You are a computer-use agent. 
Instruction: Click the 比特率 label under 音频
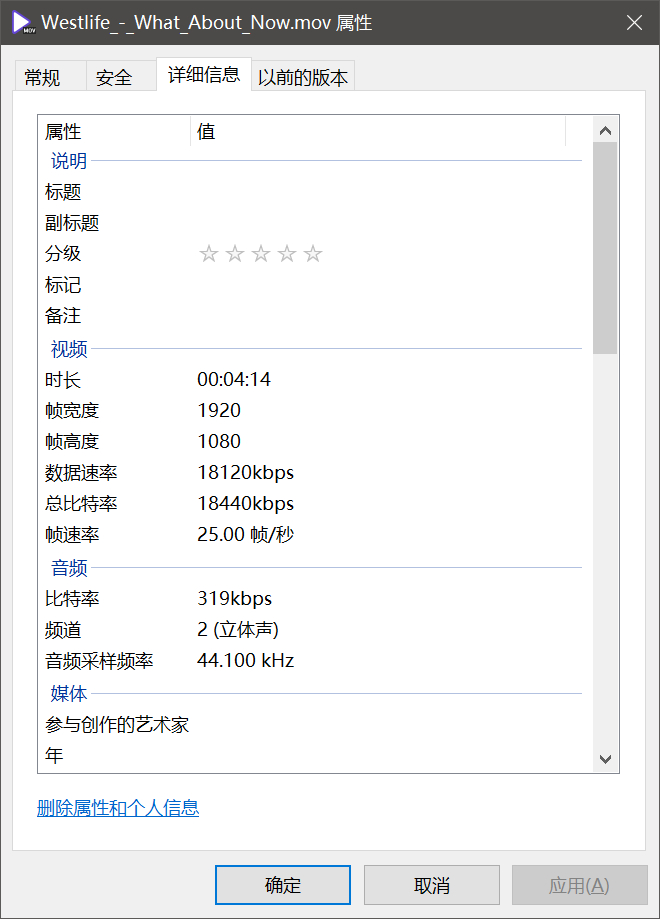[x=72, y=598]
